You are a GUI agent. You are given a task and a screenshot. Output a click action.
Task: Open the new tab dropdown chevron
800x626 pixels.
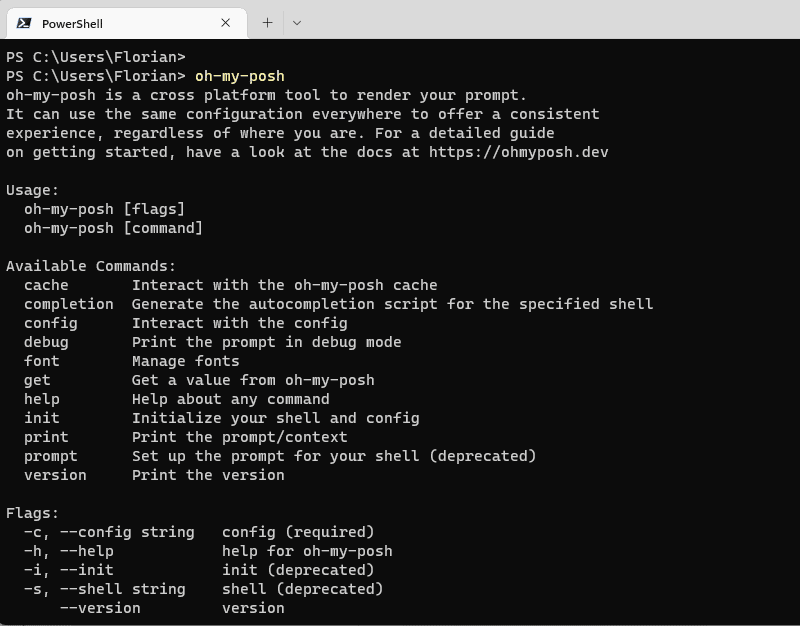pyautogui.click(x=297, y=22)
